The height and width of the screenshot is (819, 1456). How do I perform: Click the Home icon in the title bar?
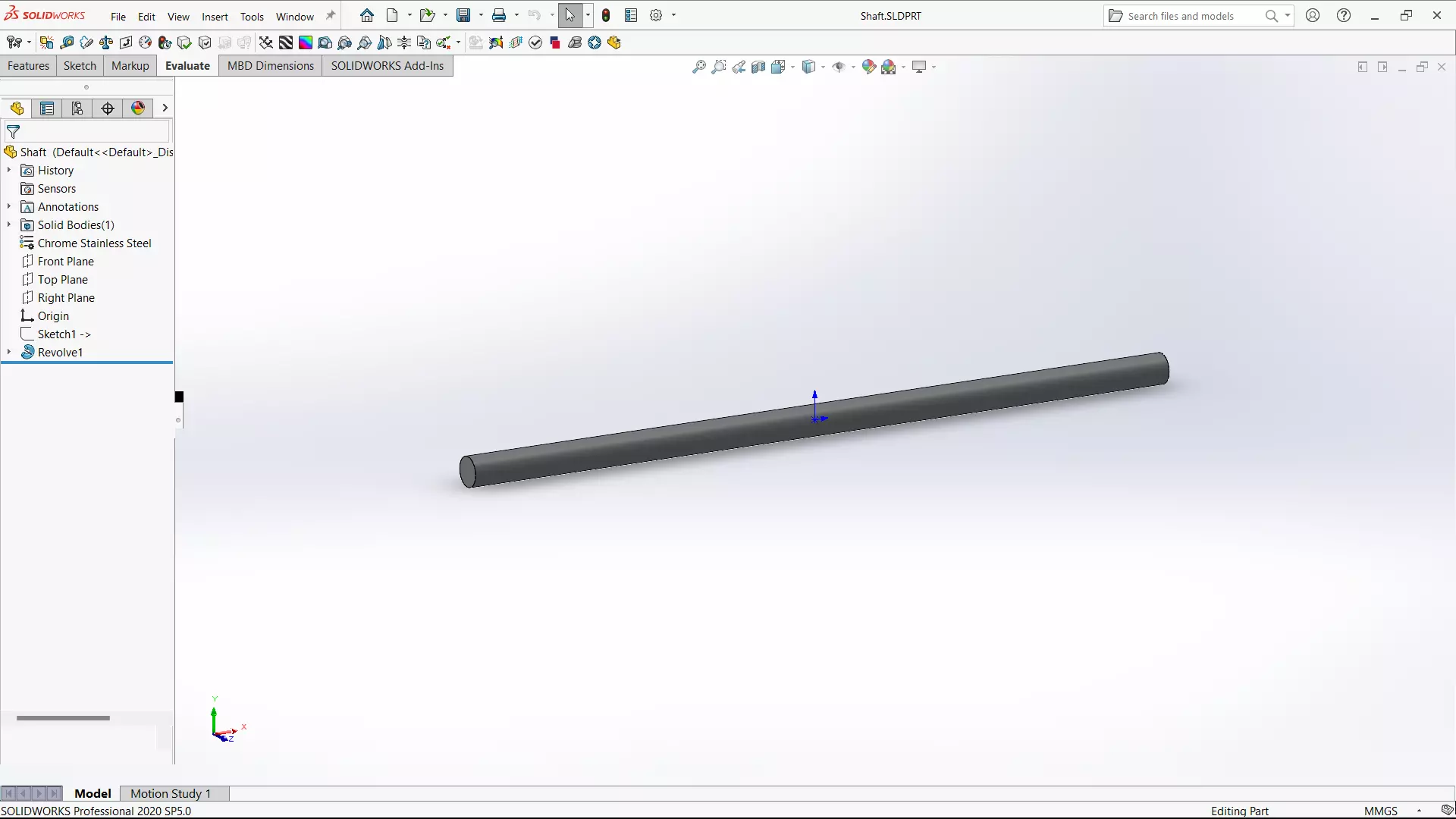367,15
